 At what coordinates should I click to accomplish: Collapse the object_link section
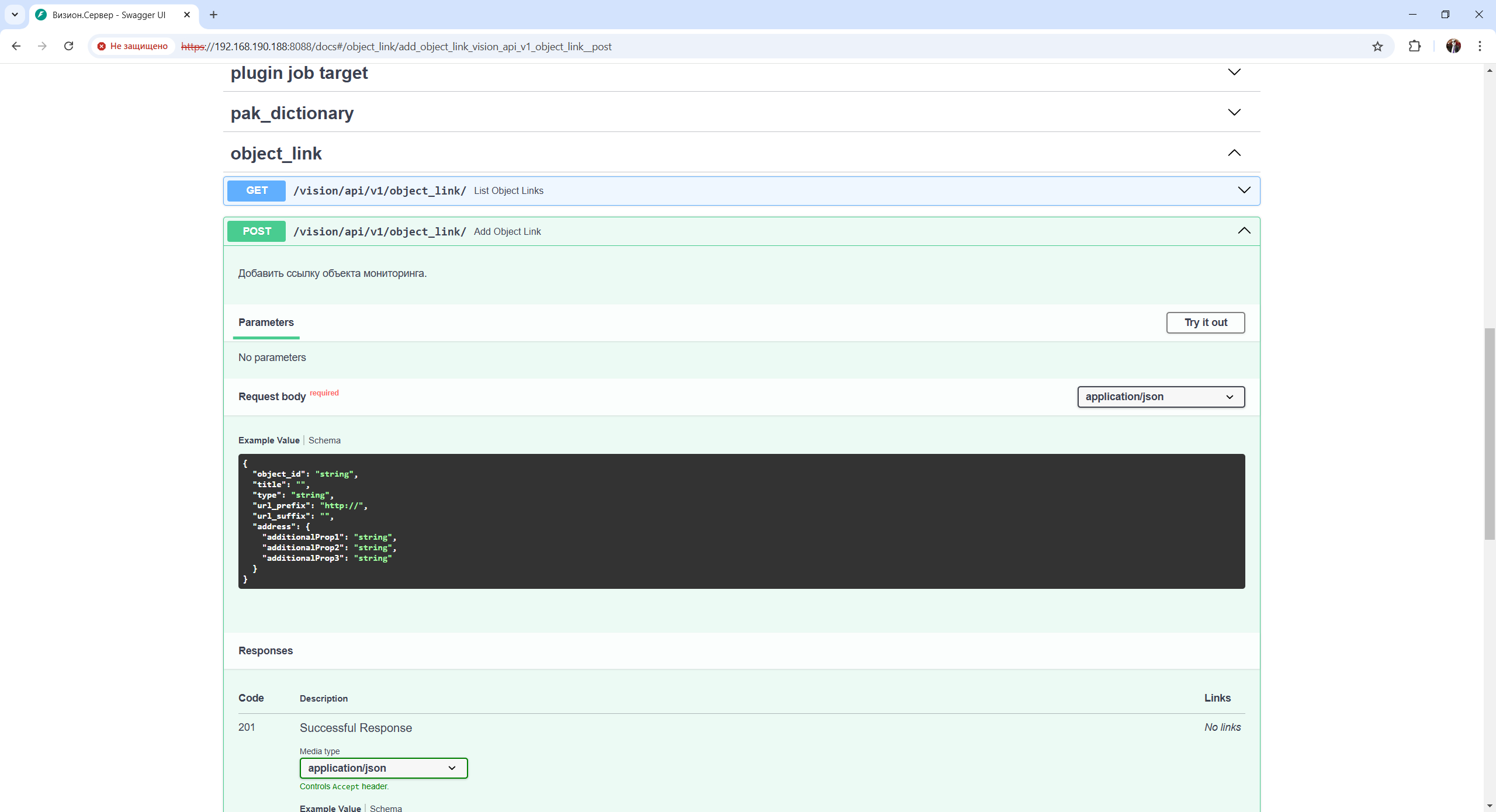point(1234,153)
